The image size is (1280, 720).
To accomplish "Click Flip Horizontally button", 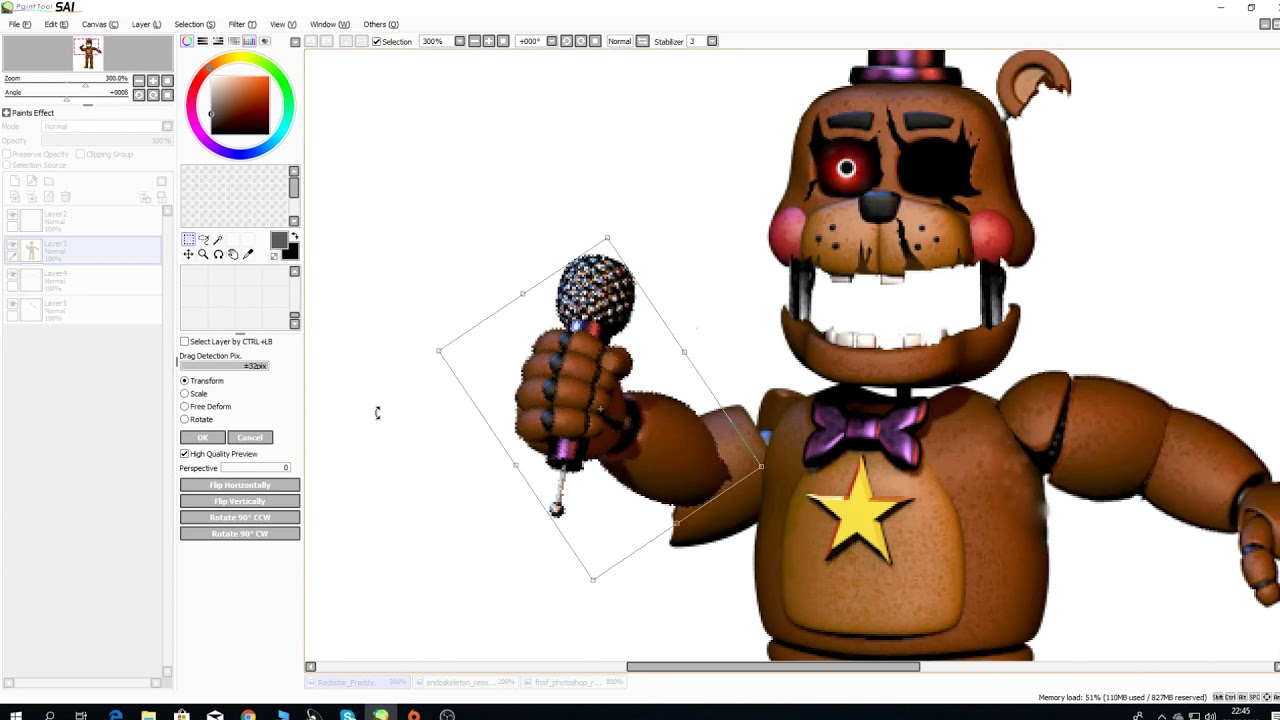I will tap(240, 485).
